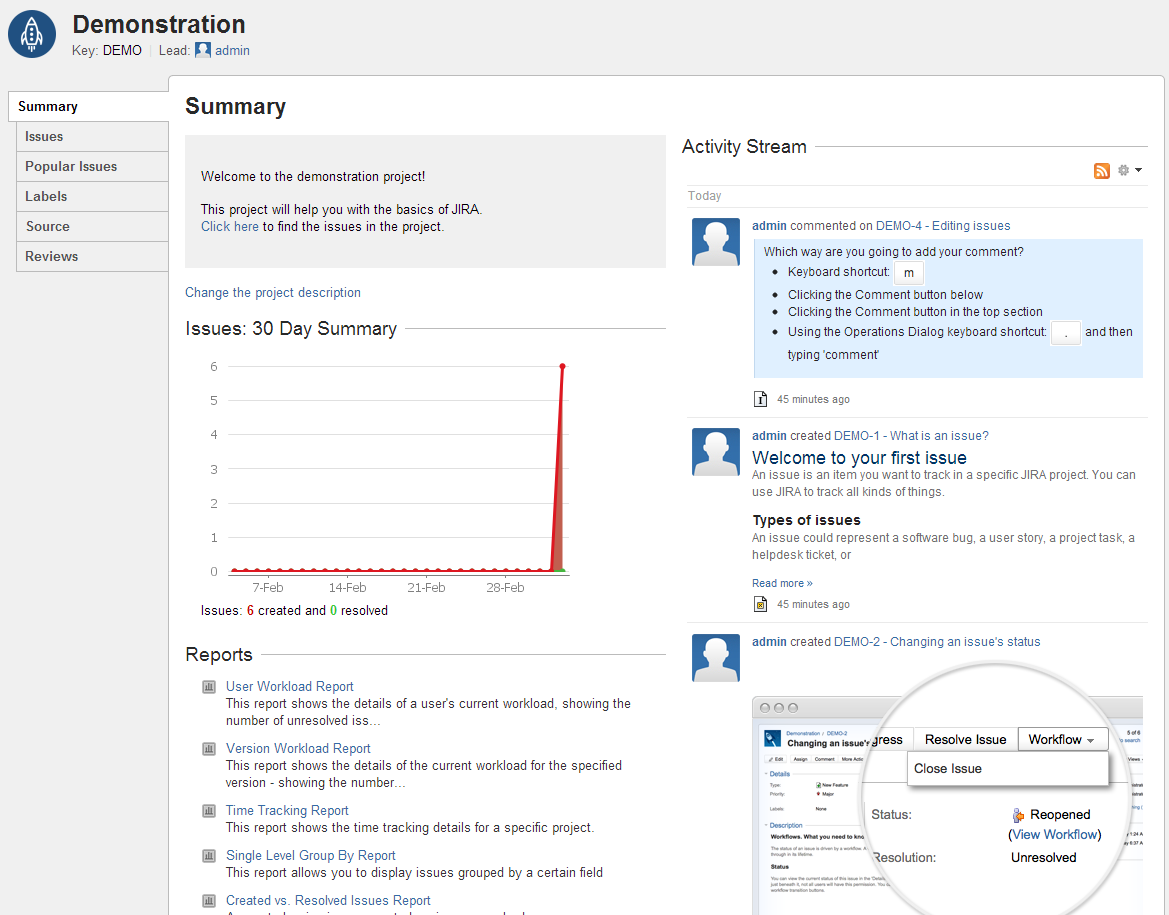The height and width of the screenshot is (915, 1169).
Task: Open the Activity Stream RSS feed icon
Action: [1101, 171]
